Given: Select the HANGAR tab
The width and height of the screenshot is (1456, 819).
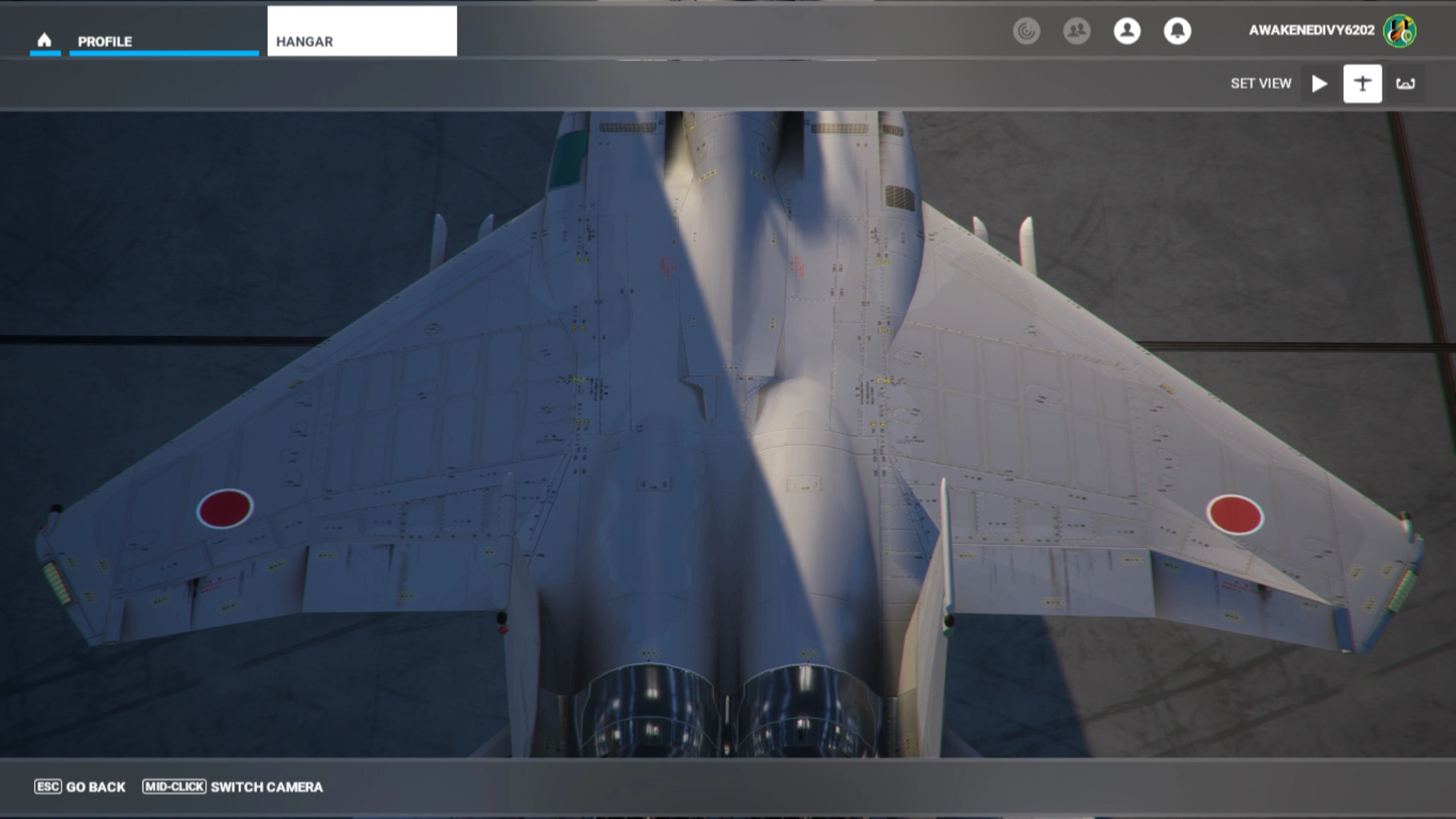Looking at the screenshot, I should click(x=362, y=31).
